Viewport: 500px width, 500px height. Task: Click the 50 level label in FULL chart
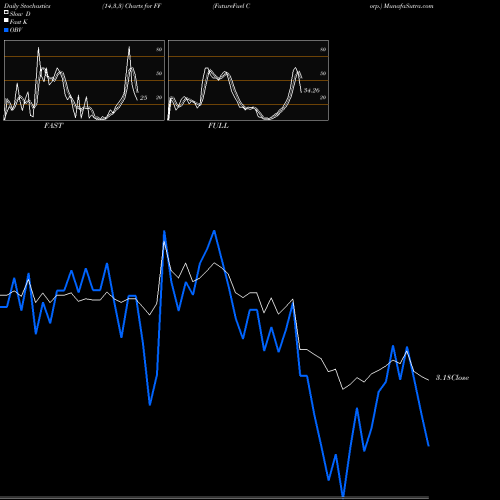tap(323, 74)
